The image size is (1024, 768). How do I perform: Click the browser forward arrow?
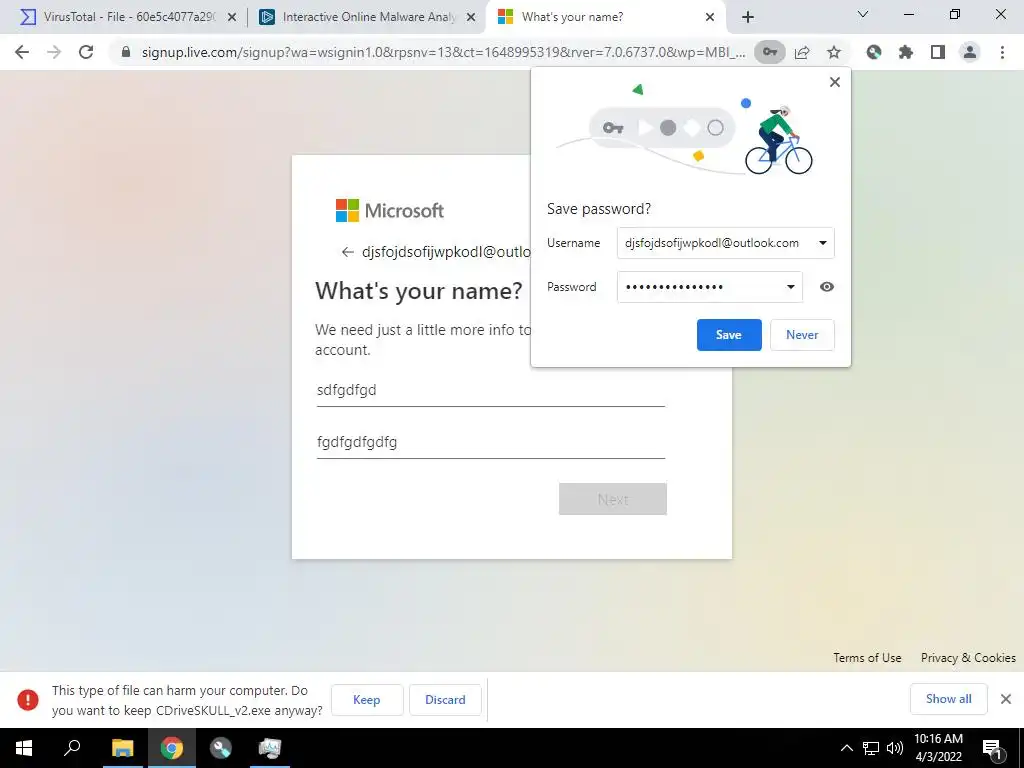click(54, 52)
